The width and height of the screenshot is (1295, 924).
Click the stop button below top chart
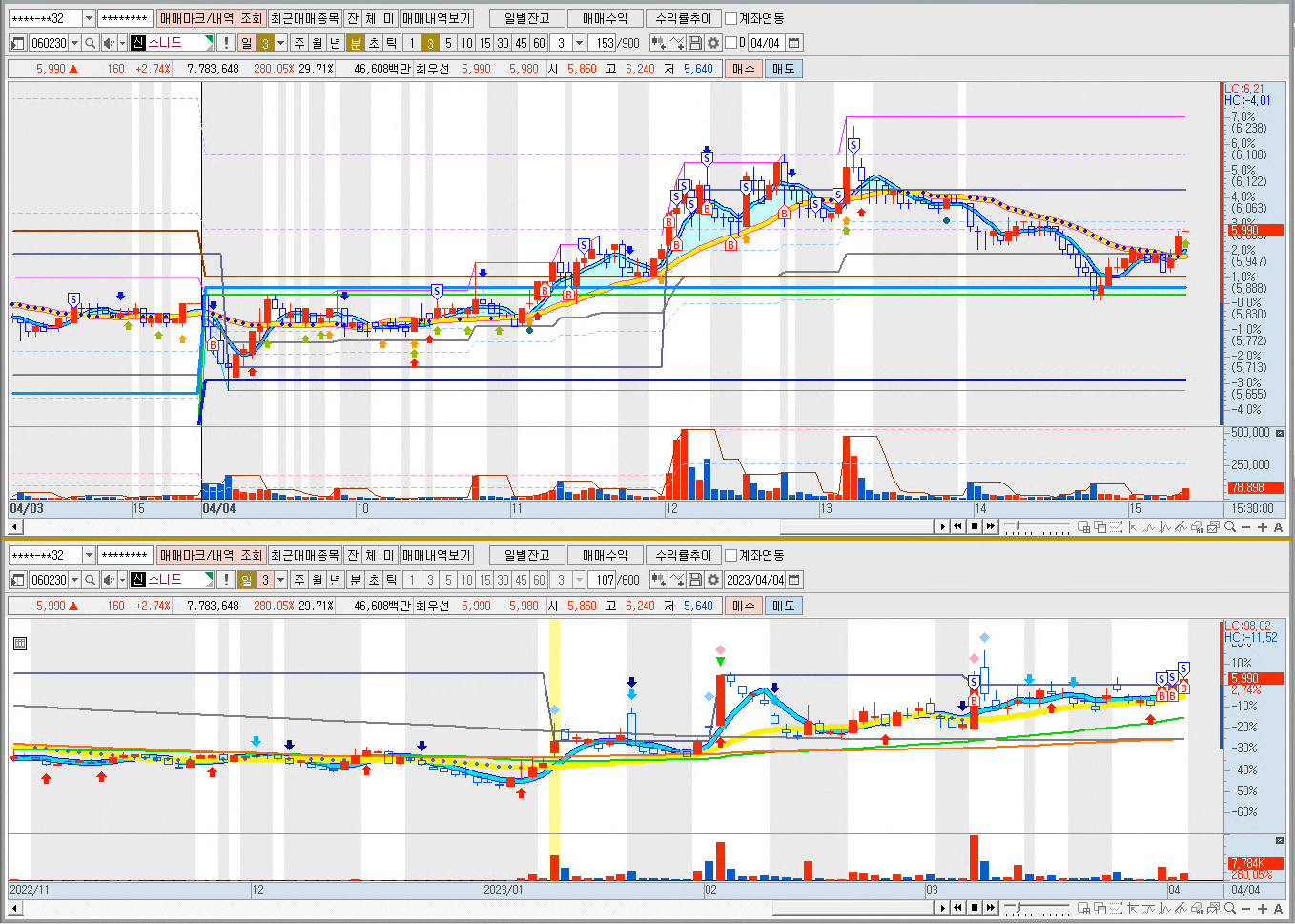click(974, 526)
